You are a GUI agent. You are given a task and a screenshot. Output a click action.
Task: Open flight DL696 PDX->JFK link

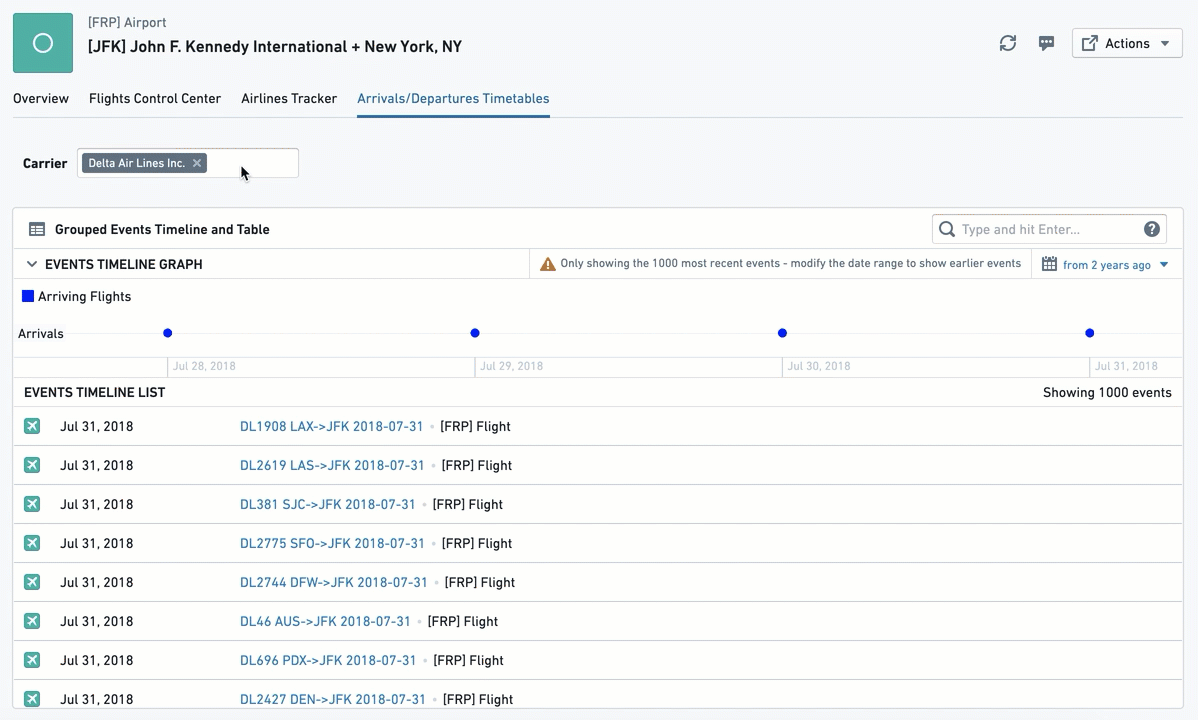click(328, 660)
